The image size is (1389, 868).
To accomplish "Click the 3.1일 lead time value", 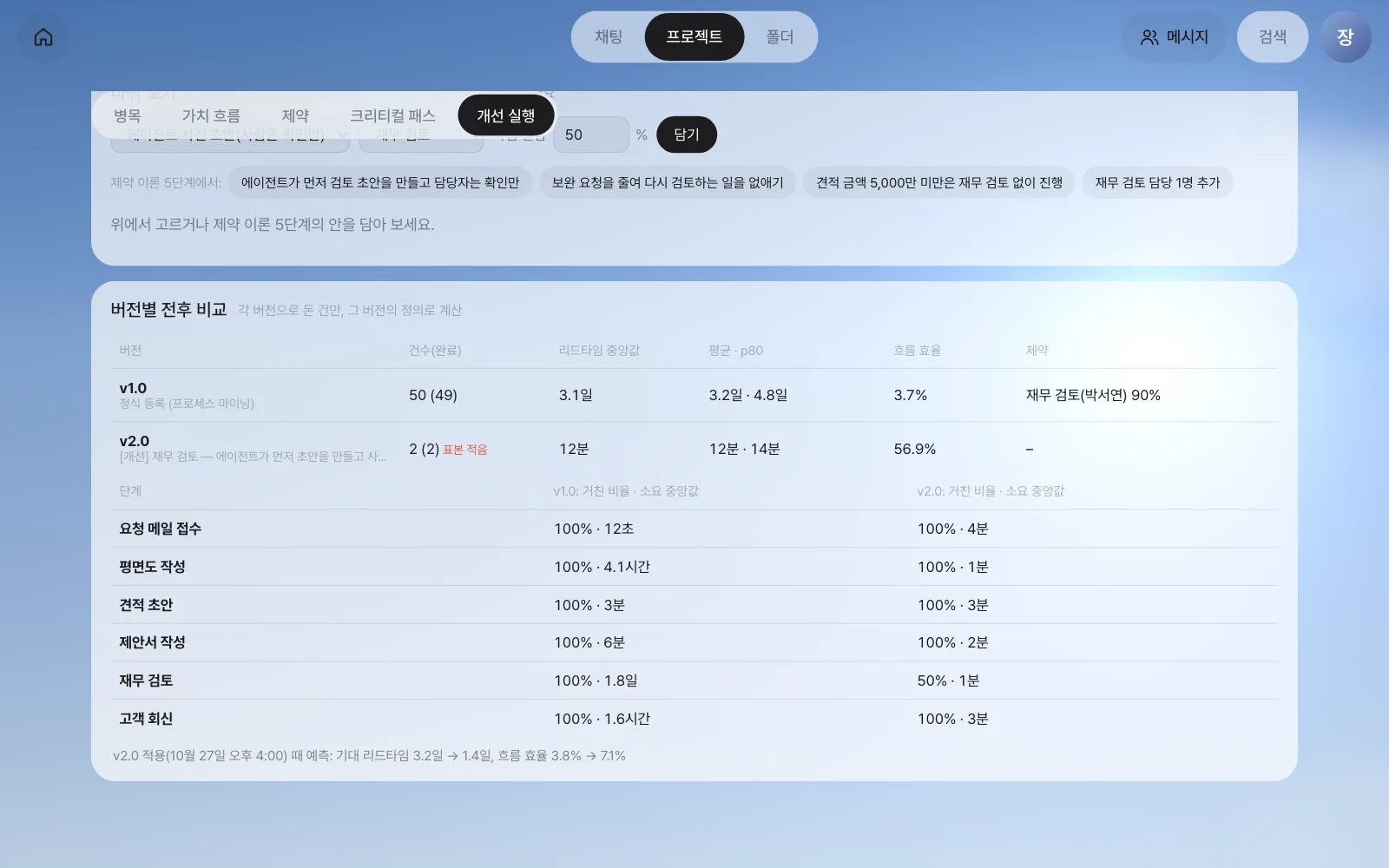I will click(x=576, y=395).
